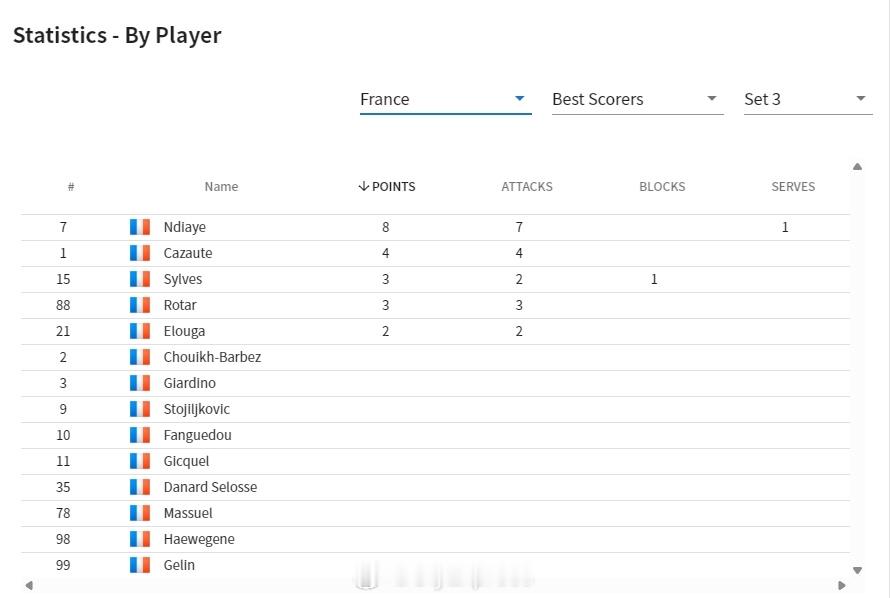This screenshot has width=890, height=598.
Task: Select the Danard Selosse player name
Action: tap(210, 487)
